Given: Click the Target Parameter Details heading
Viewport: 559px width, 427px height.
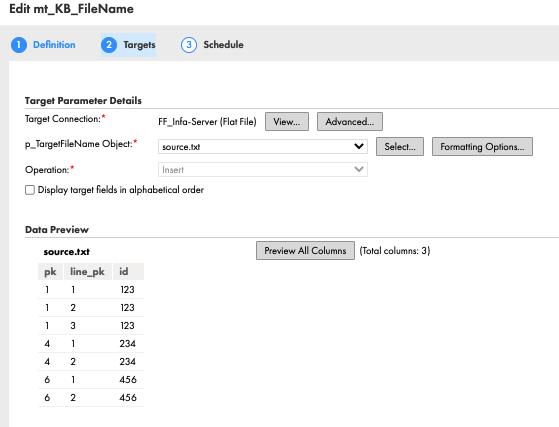Looking at the screenshot, I should click(x=83, y=101).
